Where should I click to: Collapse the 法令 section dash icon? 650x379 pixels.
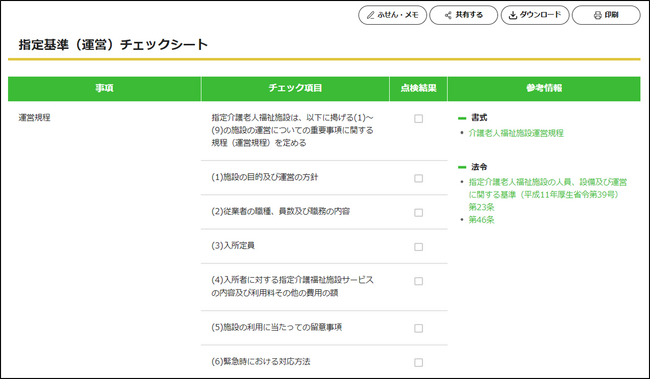(x=462, y=167)
